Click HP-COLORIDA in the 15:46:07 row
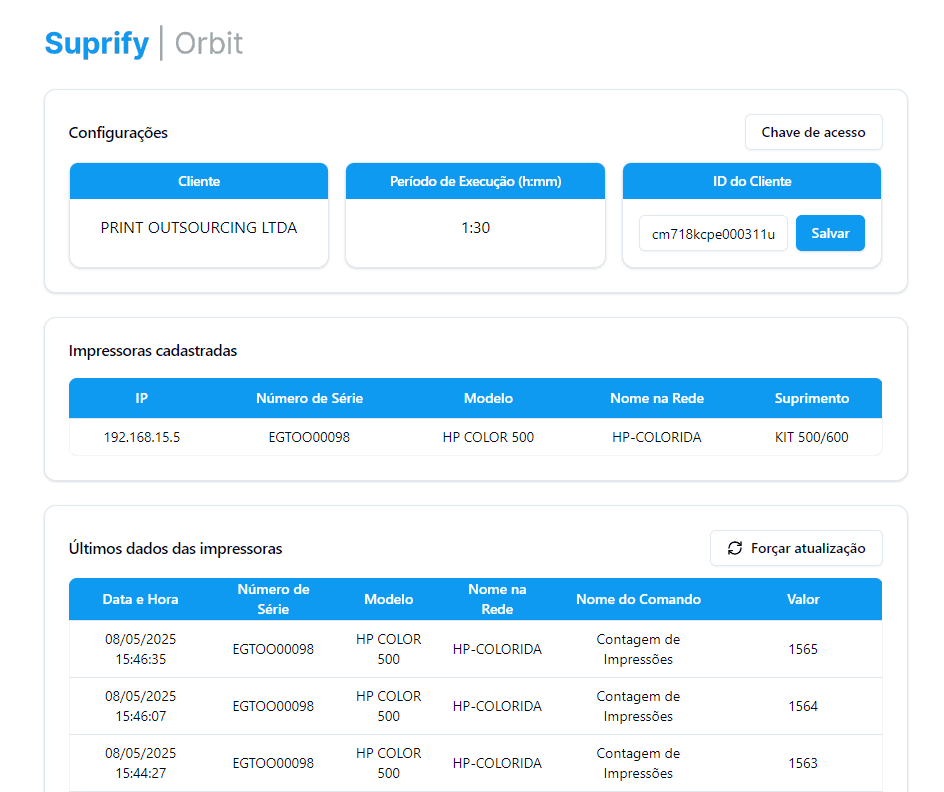The image size is (944, 792). [x=497, y=706]
